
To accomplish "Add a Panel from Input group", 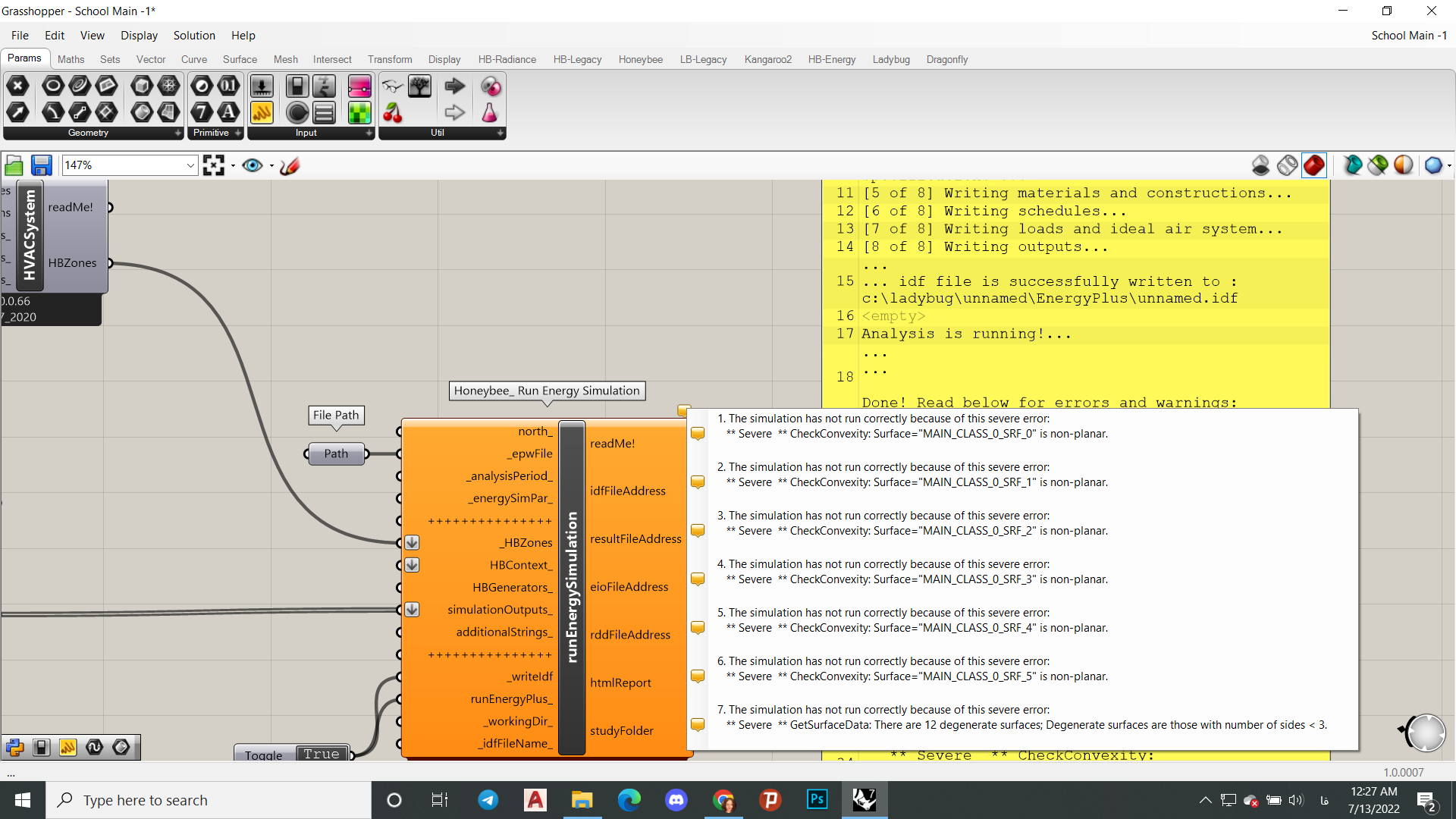I will coord(261,113).
